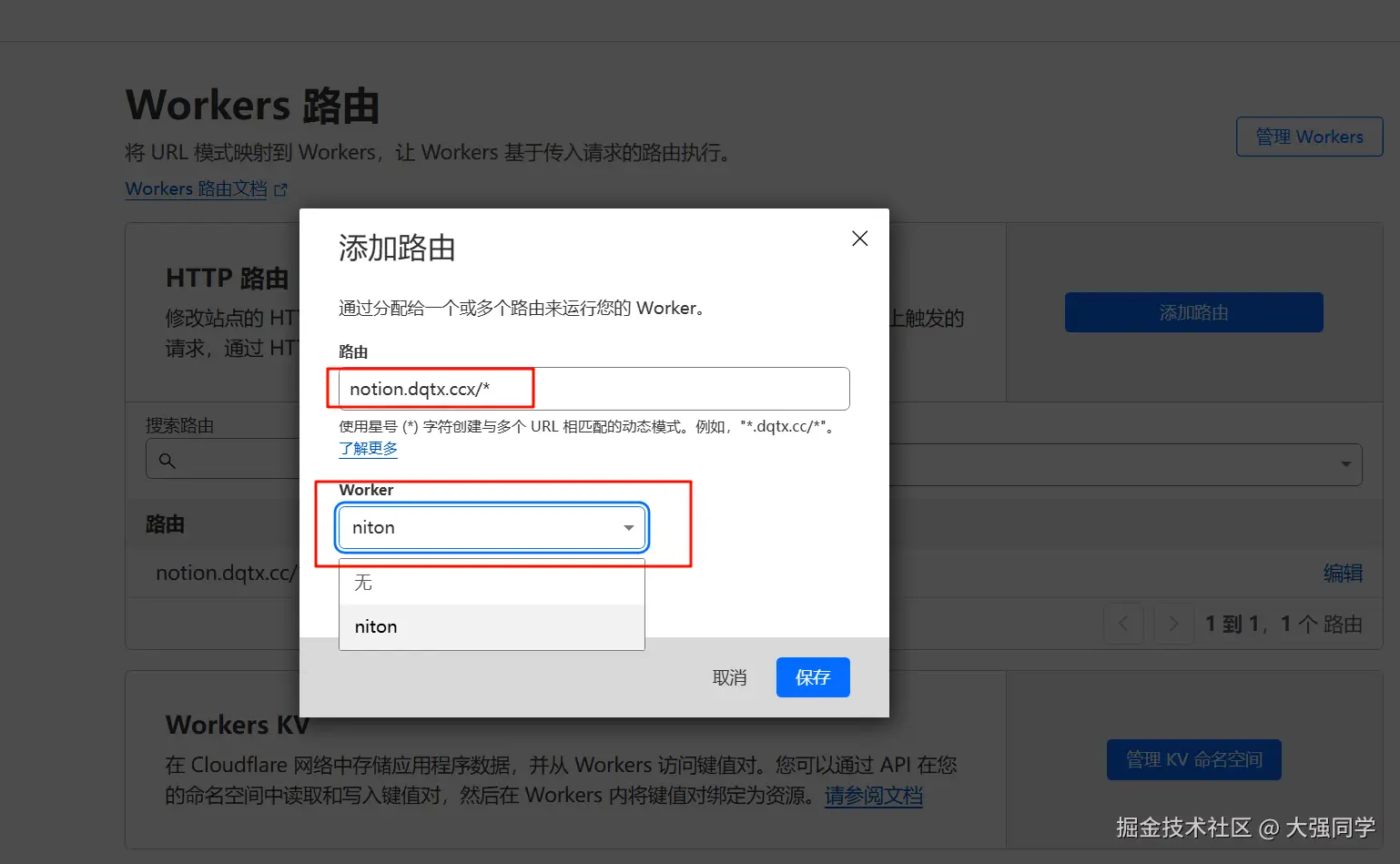The width and height of the screenshot is (1400, 864).
Task: Go to the next page with the right chevron
Action: [x=1173, y=624]
